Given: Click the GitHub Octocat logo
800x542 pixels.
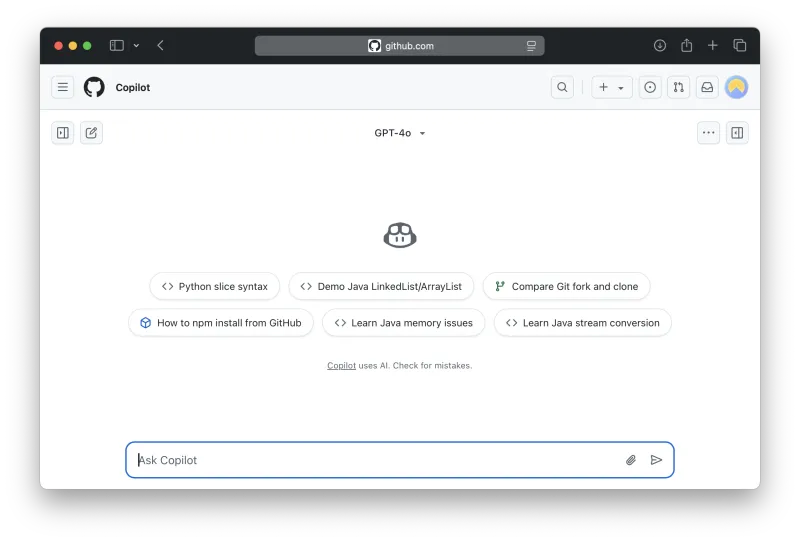Looking at the screenshot, I should pos(94,87).
